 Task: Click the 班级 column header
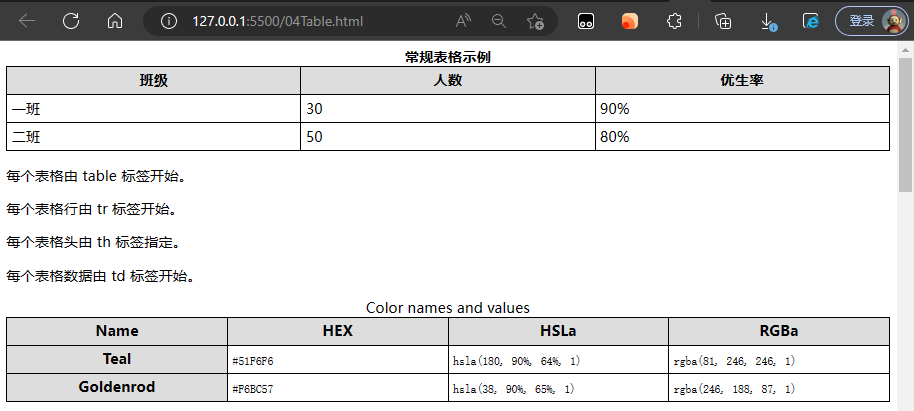tap(153, 80)
